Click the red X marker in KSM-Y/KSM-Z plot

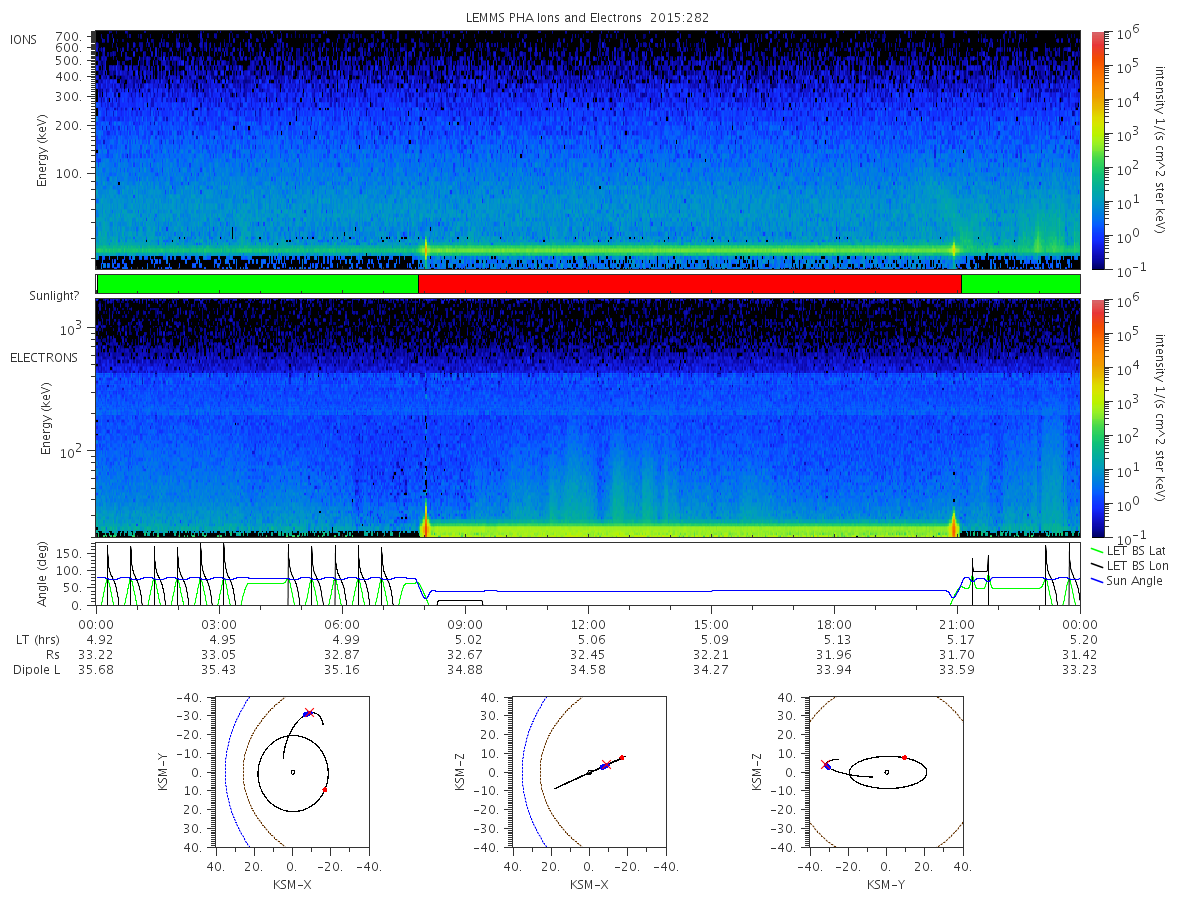click(x=824, y=764)
